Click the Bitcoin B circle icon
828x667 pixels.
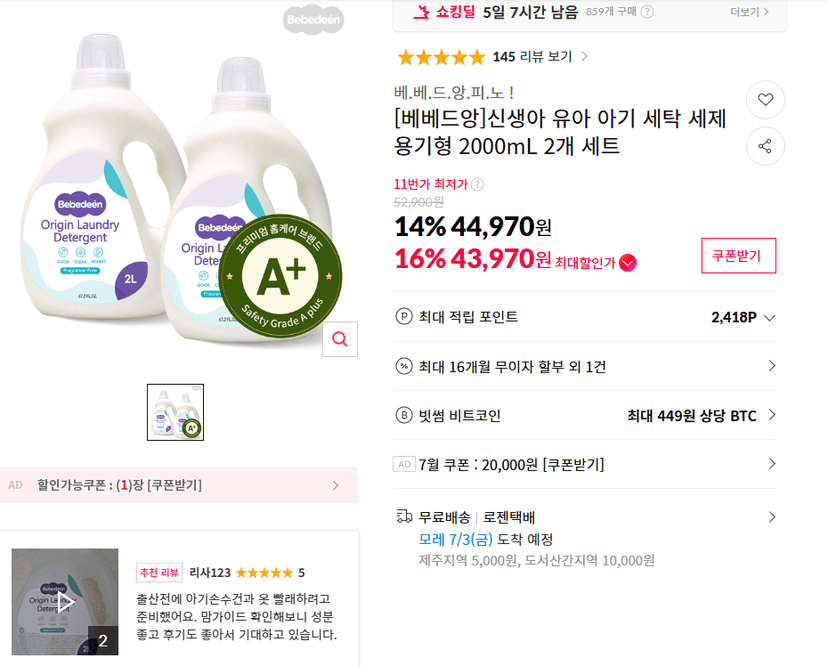coord(404,415)
